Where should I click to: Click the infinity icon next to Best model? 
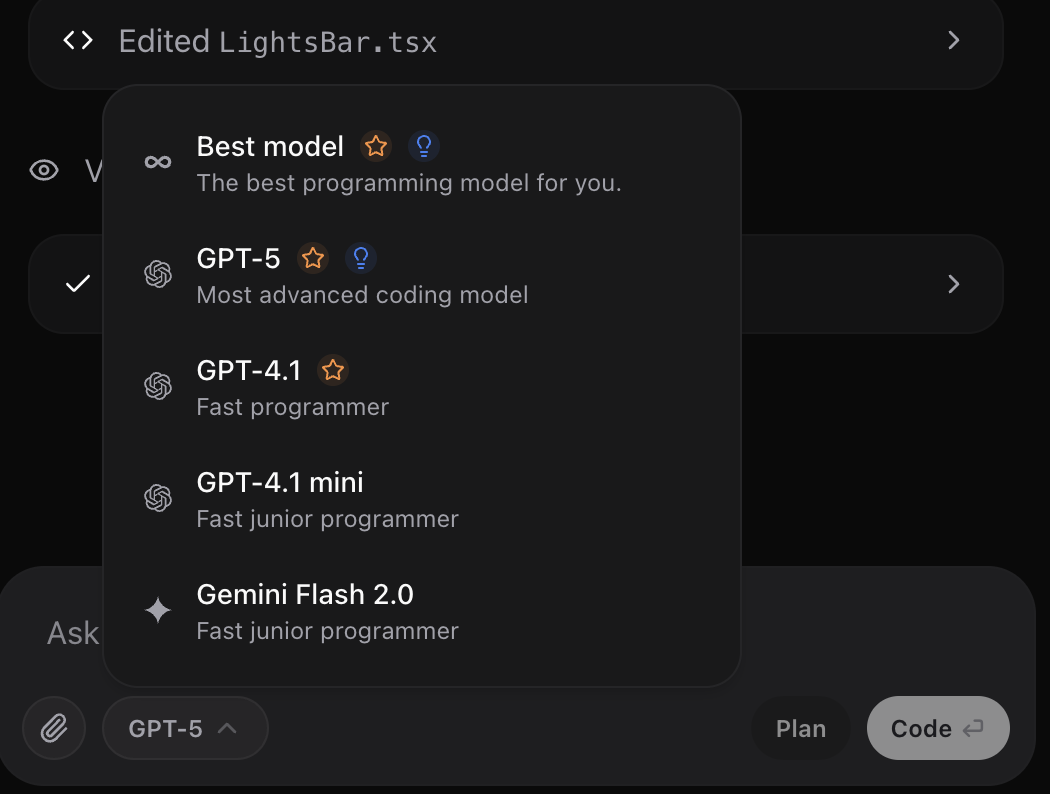click(157, 160)
